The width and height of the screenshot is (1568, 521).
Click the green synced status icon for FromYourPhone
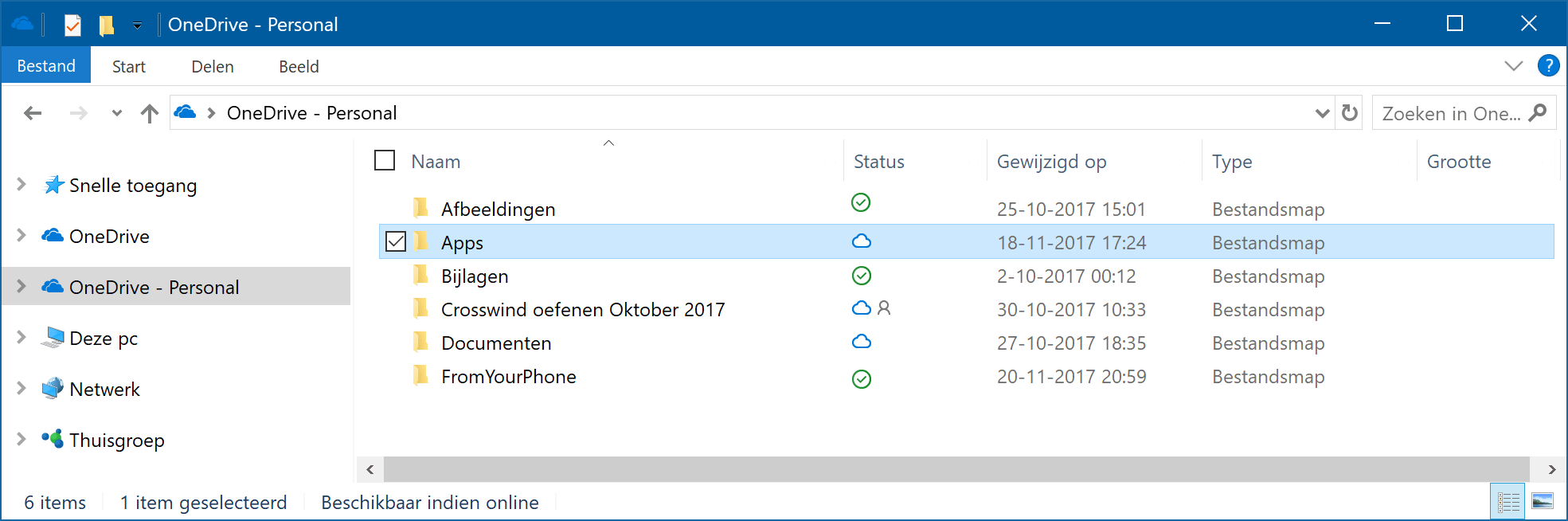[x=861, y=379]
